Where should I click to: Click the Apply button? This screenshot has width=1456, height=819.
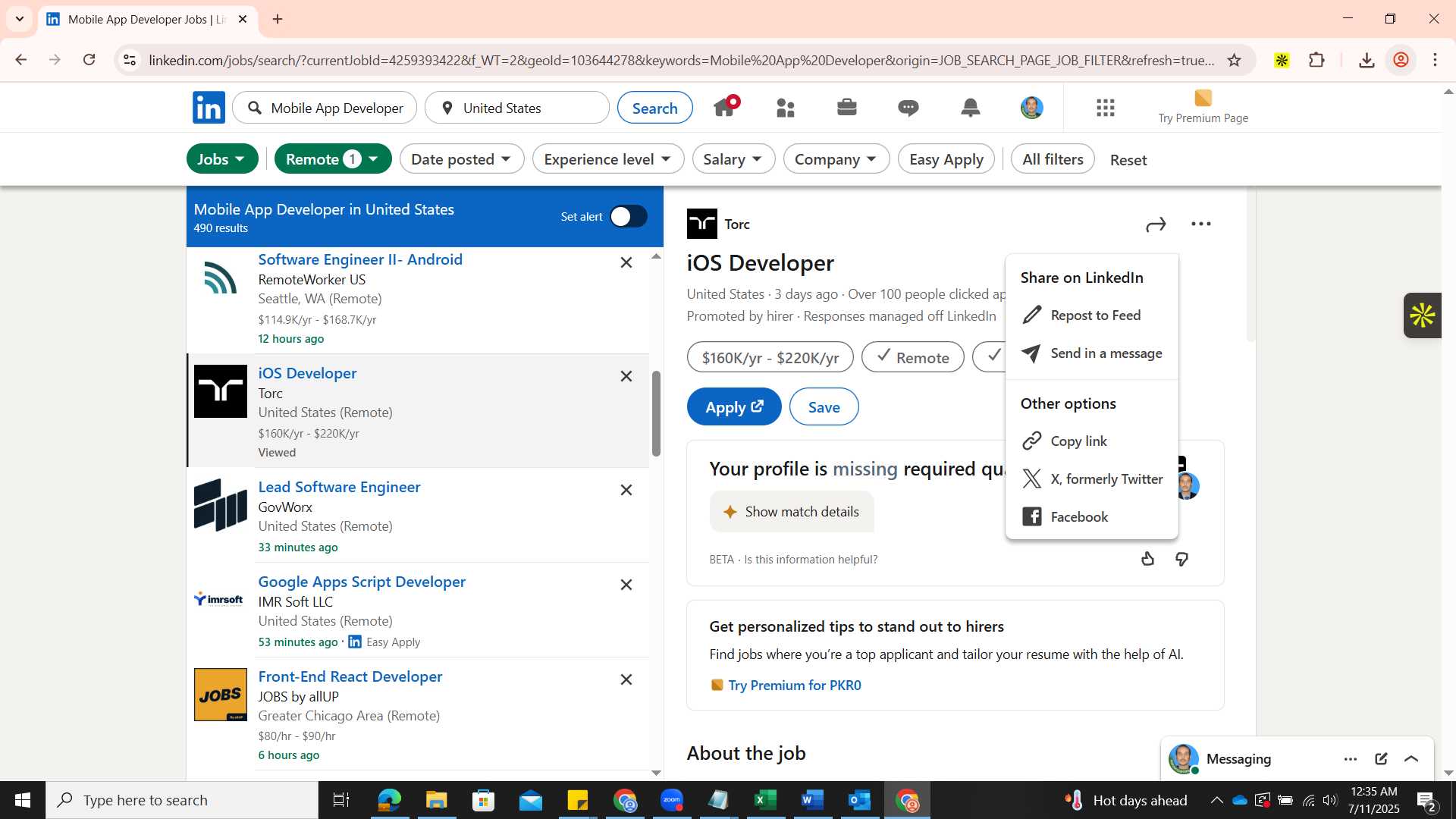tap(734, 407)
